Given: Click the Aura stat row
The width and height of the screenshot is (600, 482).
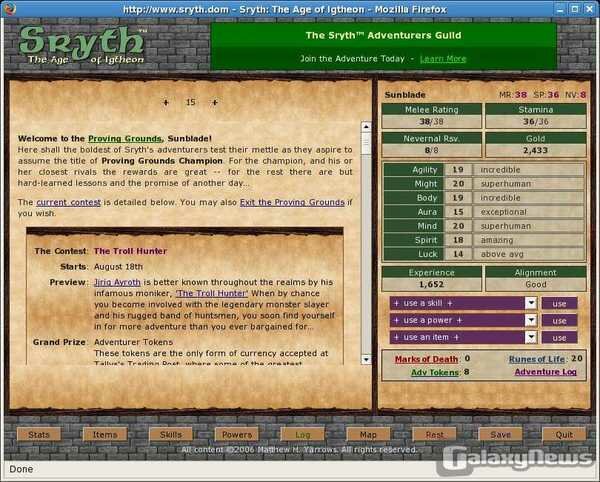Looking at the screenshot, I should [484, 212].
